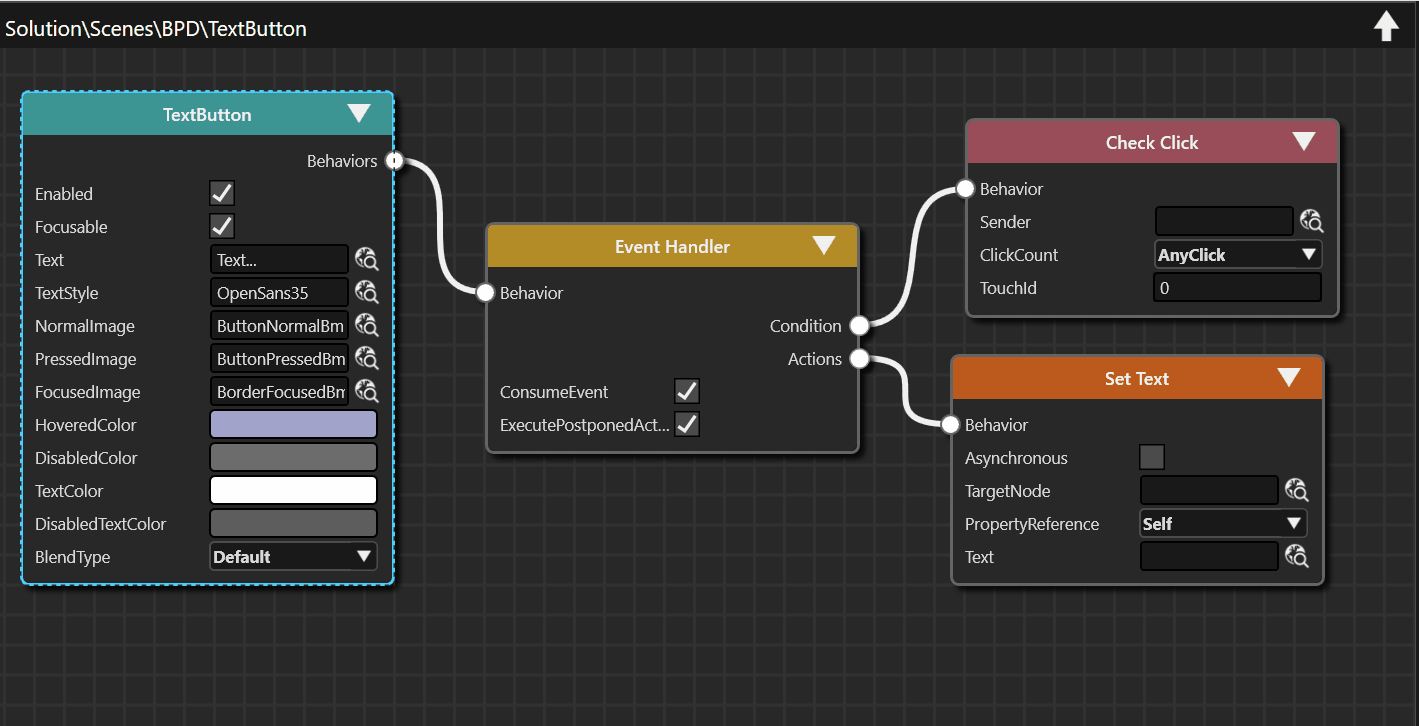Open the DisabledColor swatch
The width and height of the screenshot is (1419, 726).
pyautogui.click(x=293, y=458)
